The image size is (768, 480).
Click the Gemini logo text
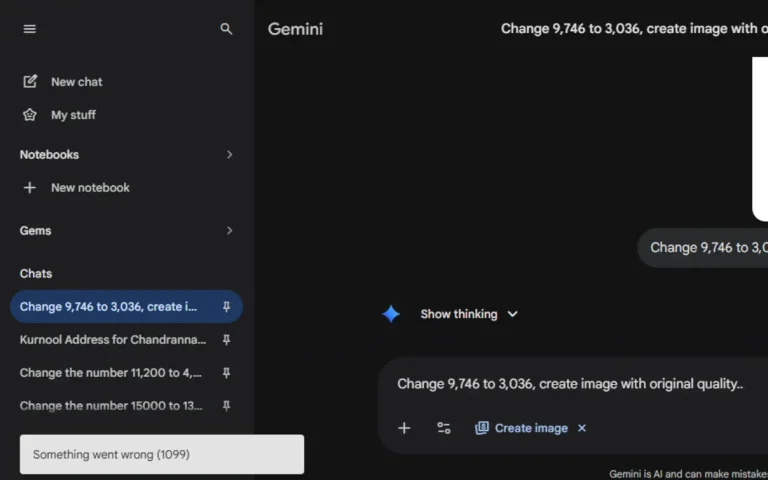click(x=295, y=29)
